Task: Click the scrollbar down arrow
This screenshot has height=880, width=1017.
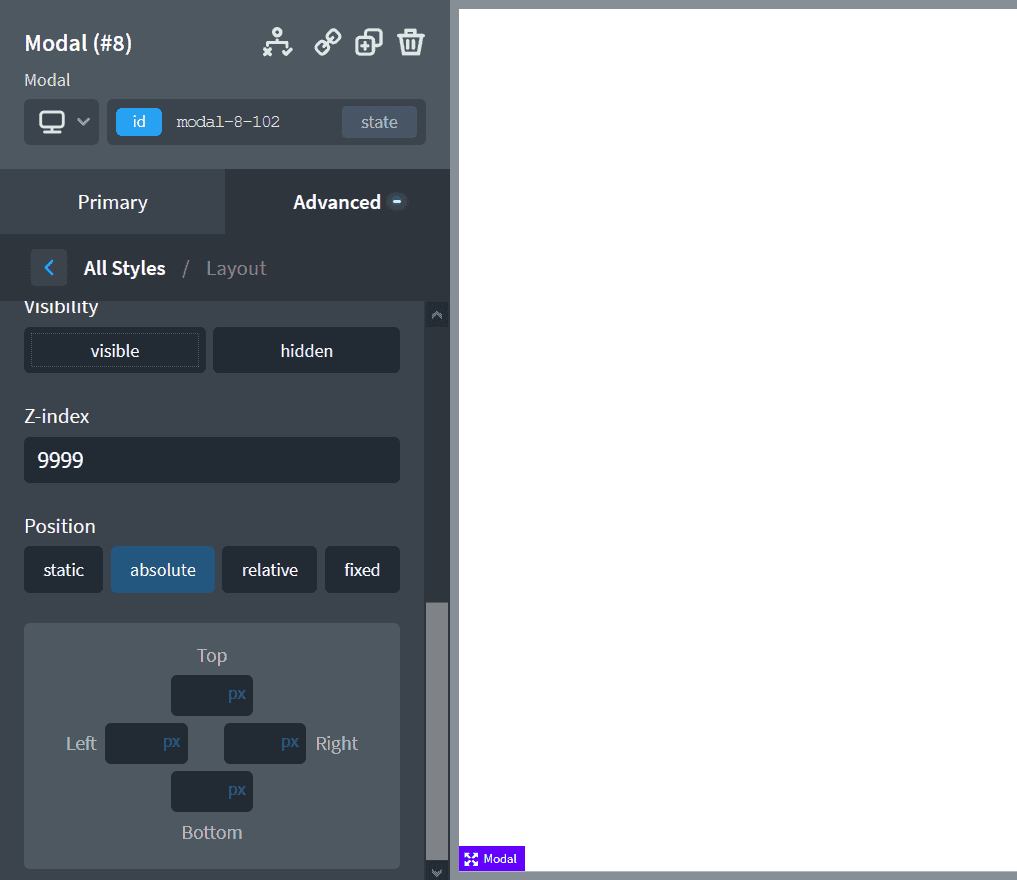Action: (x=437, y=872)
